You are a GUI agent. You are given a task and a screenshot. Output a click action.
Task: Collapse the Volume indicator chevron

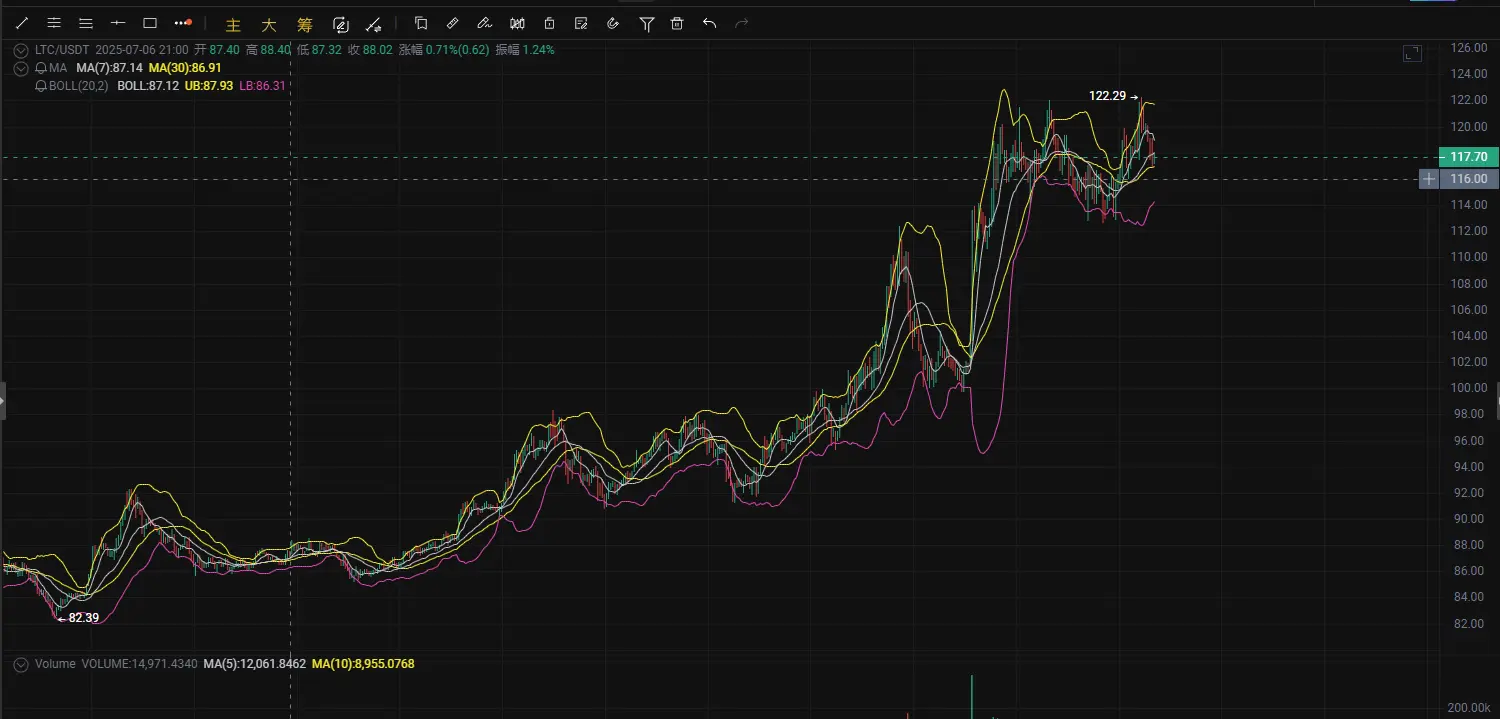click(21, 664)
